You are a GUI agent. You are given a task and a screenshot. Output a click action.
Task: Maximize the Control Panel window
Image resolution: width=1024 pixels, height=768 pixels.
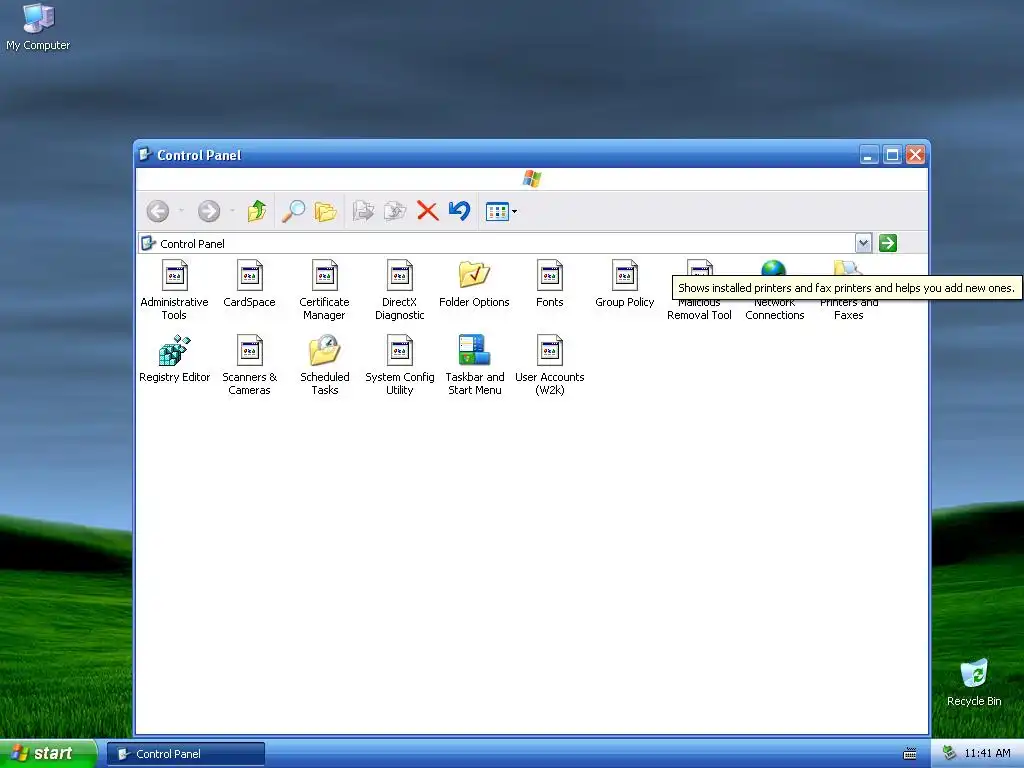click(x=892, y=155)
